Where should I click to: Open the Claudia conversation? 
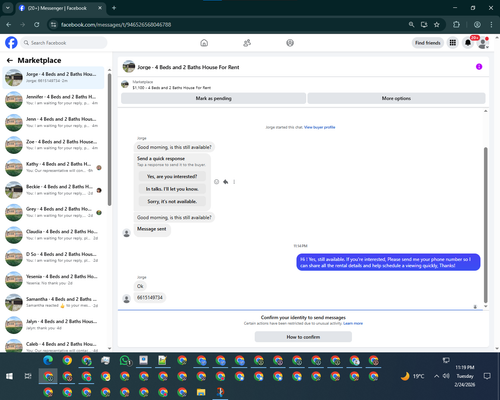pyautogui.click(x=53, y=235)
